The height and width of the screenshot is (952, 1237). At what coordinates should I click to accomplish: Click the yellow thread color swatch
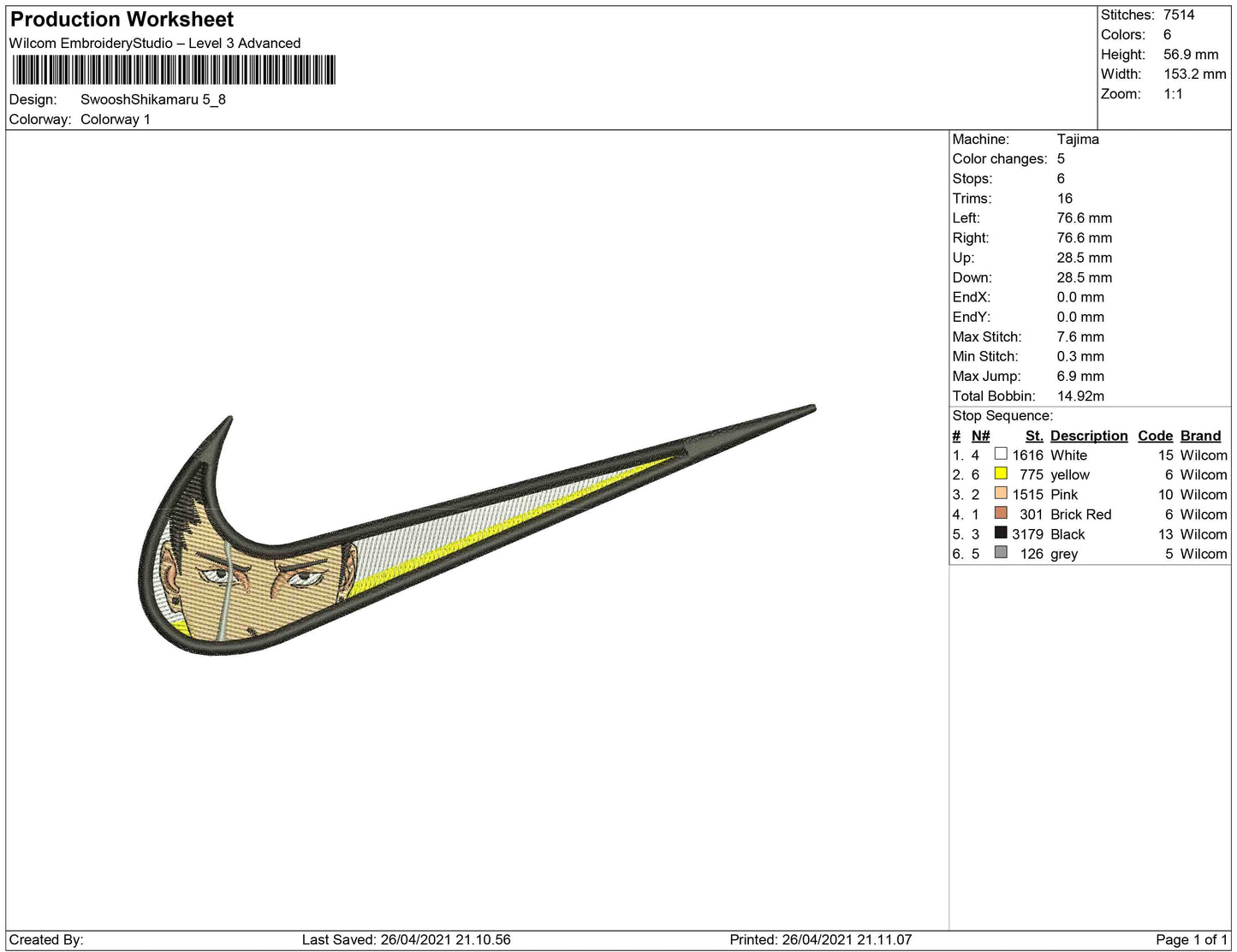(1001, 473)
